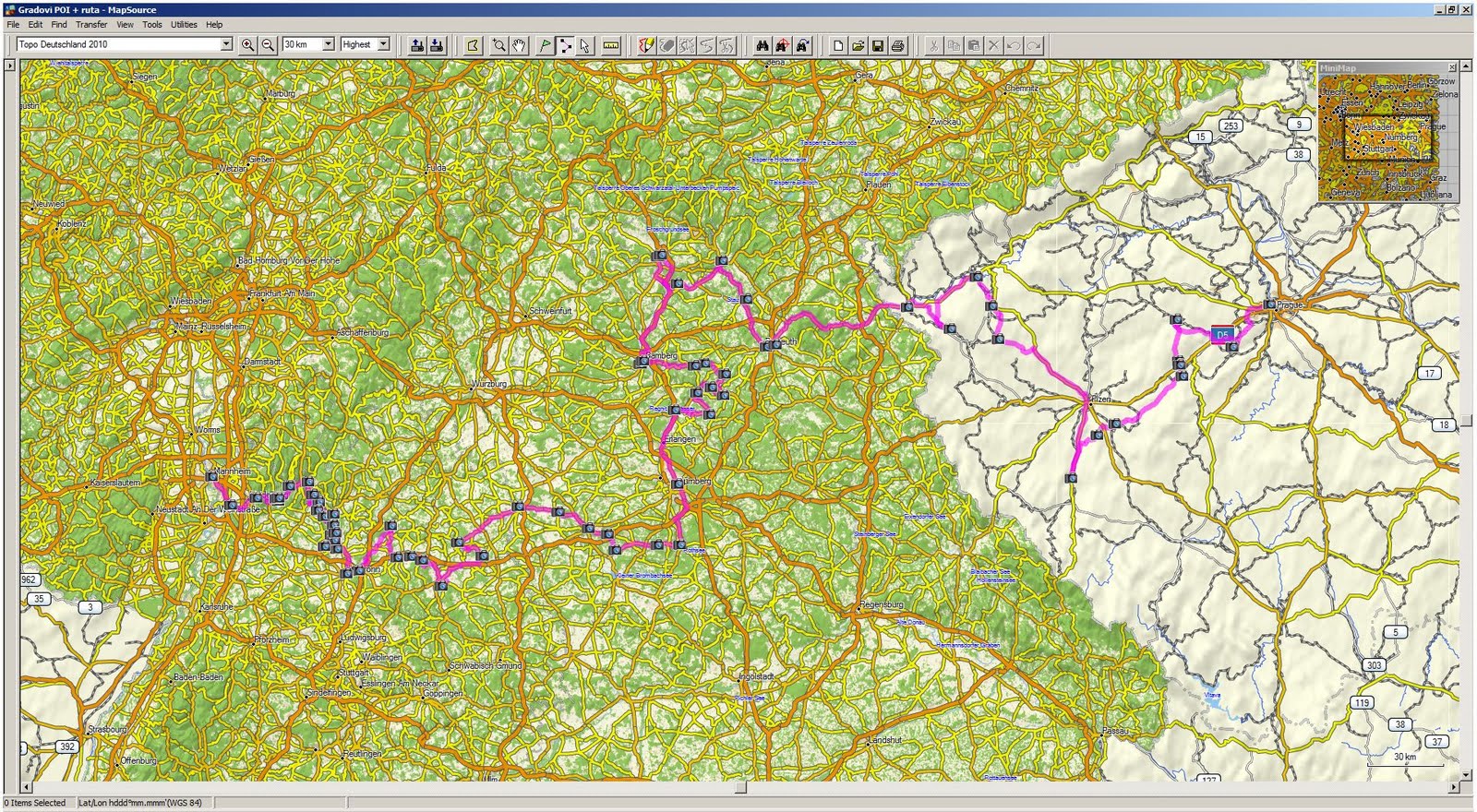Click the "Regensburg" city label
This screenshot has height=812, width=1477.
[x=882, y=604]
